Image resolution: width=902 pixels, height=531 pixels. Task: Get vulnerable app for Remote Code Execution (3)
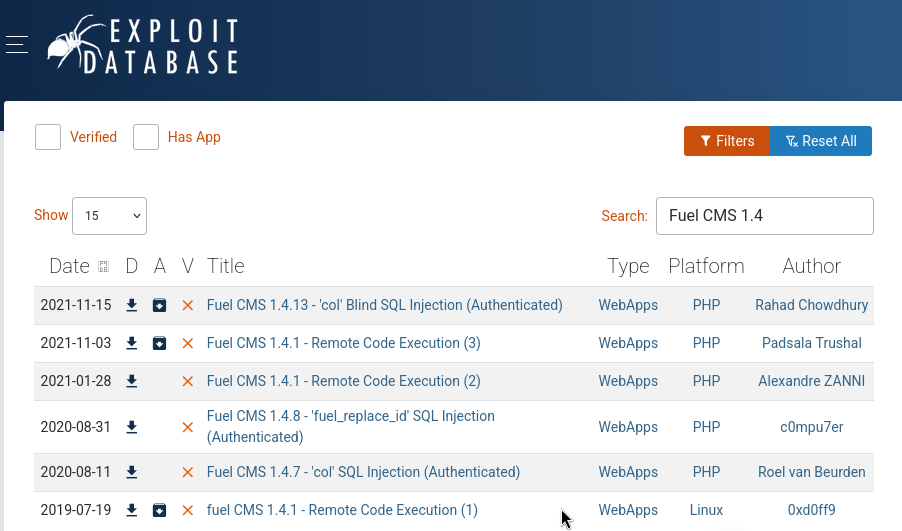[159, 343]
